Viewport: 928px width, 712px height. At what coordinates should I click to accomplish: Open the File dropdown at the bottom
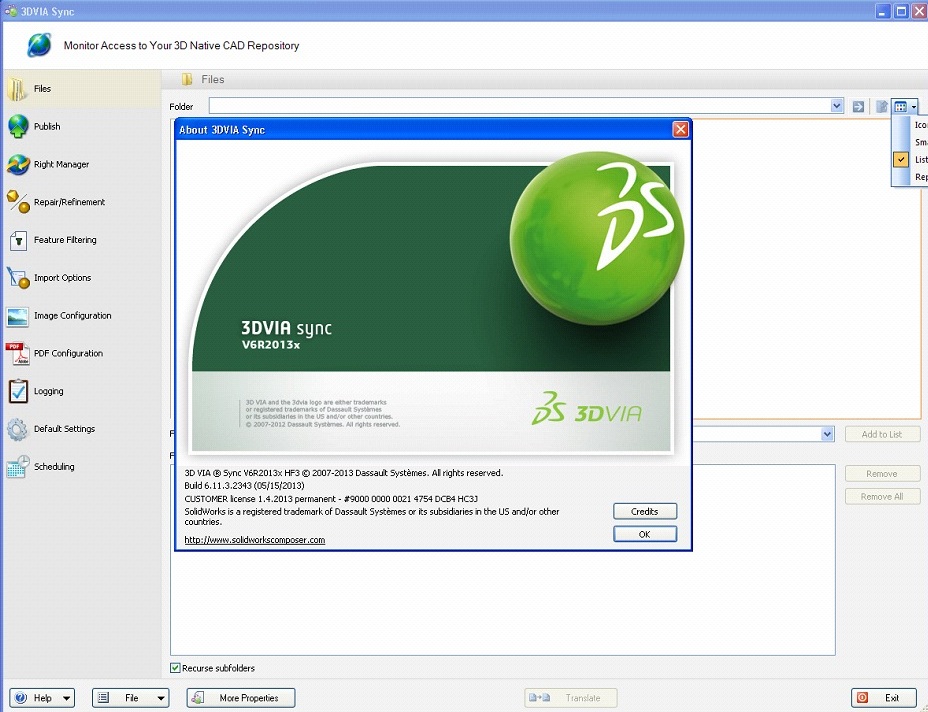click(x=130, y=697)
